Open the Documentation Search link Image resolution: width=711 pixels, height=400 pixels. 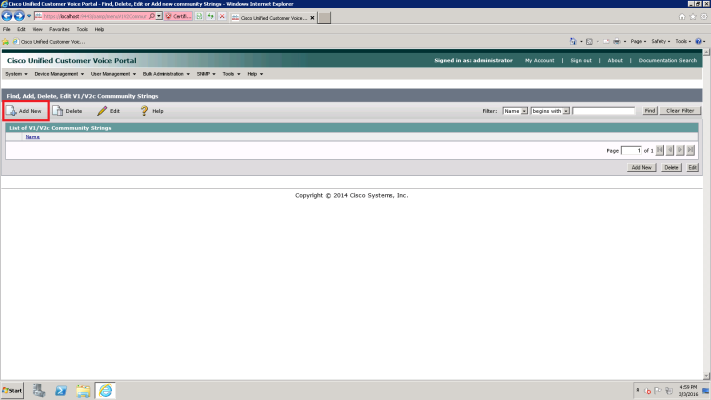[x=667, y=60]
